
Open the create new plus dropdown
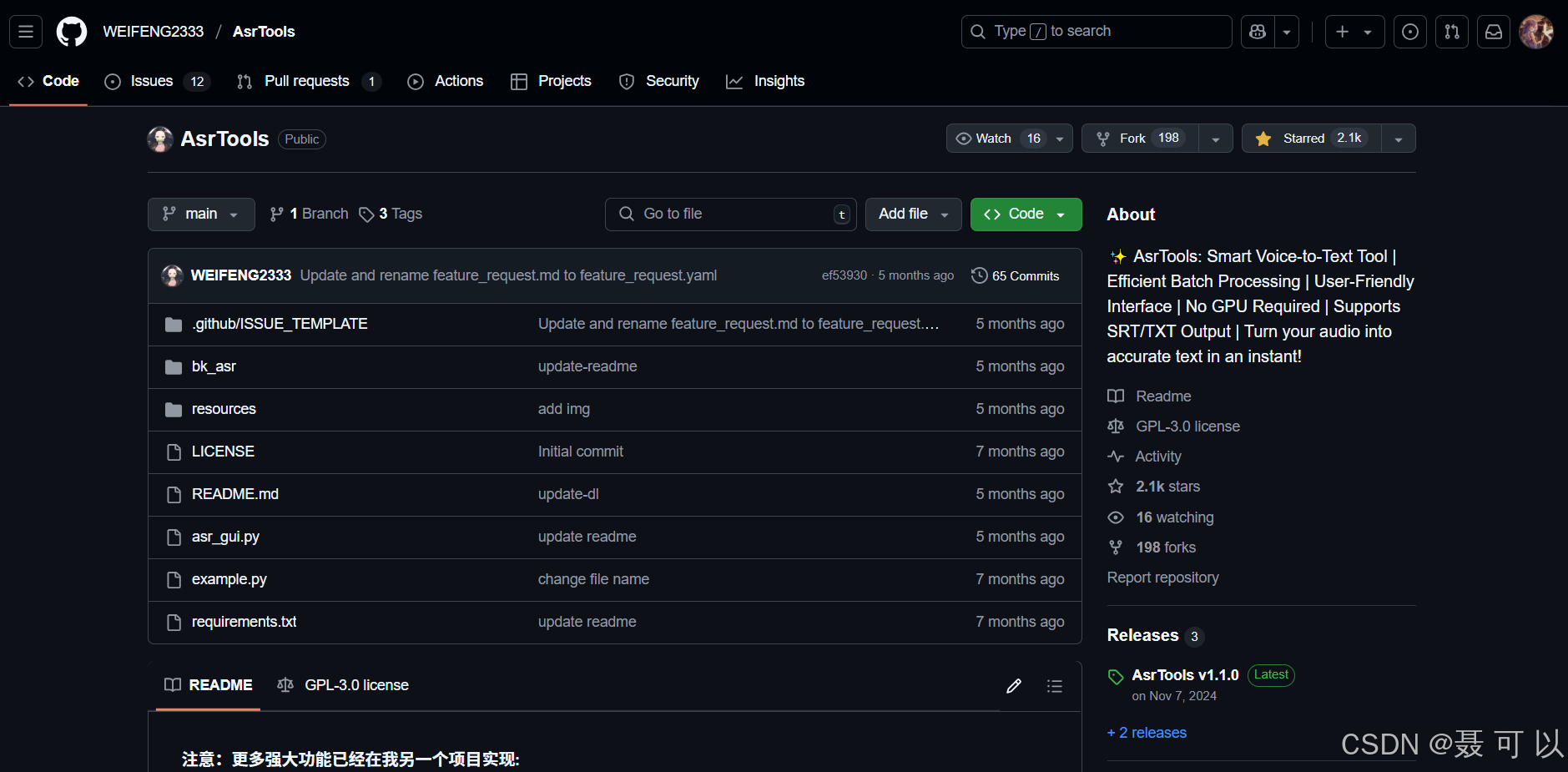pos(1354,32)
